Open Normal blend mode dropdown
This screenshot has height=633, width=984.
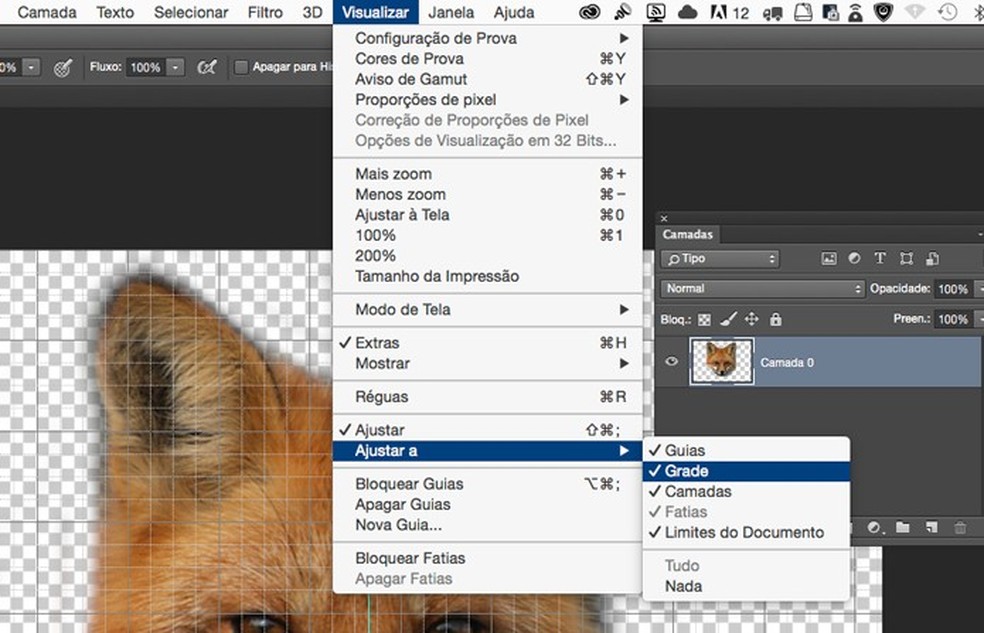pyautogui.click(x=762, y=289)
